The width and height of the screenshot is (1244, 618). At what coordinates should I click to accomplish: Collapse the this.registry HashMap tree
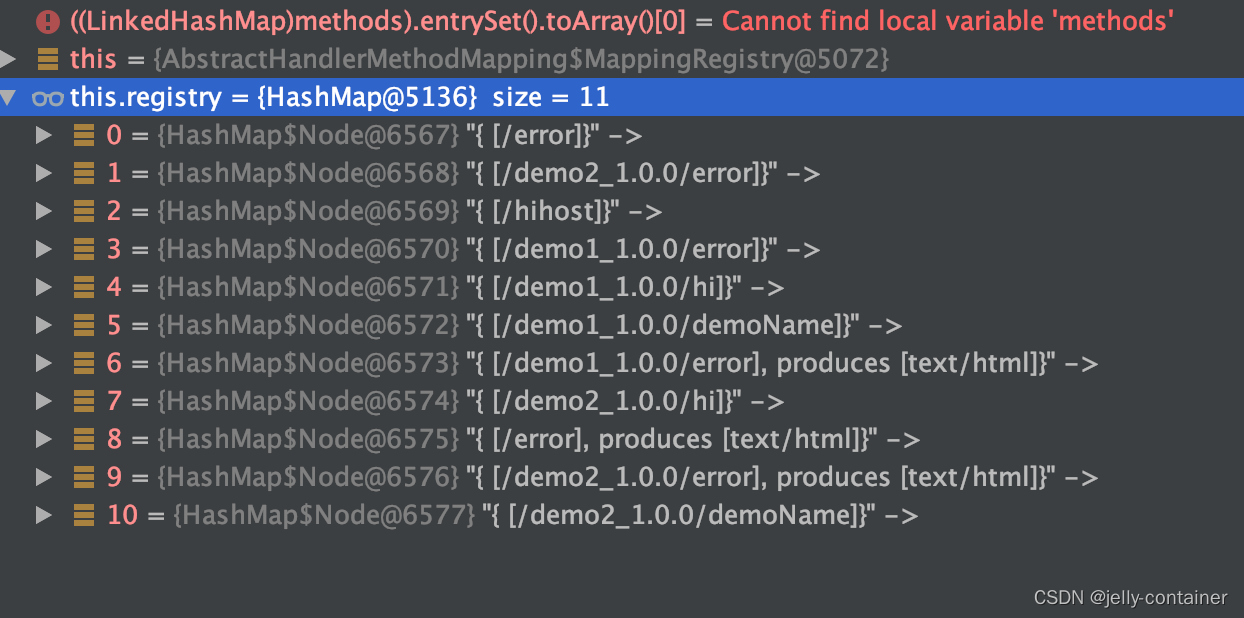click(x=10, y=97)
